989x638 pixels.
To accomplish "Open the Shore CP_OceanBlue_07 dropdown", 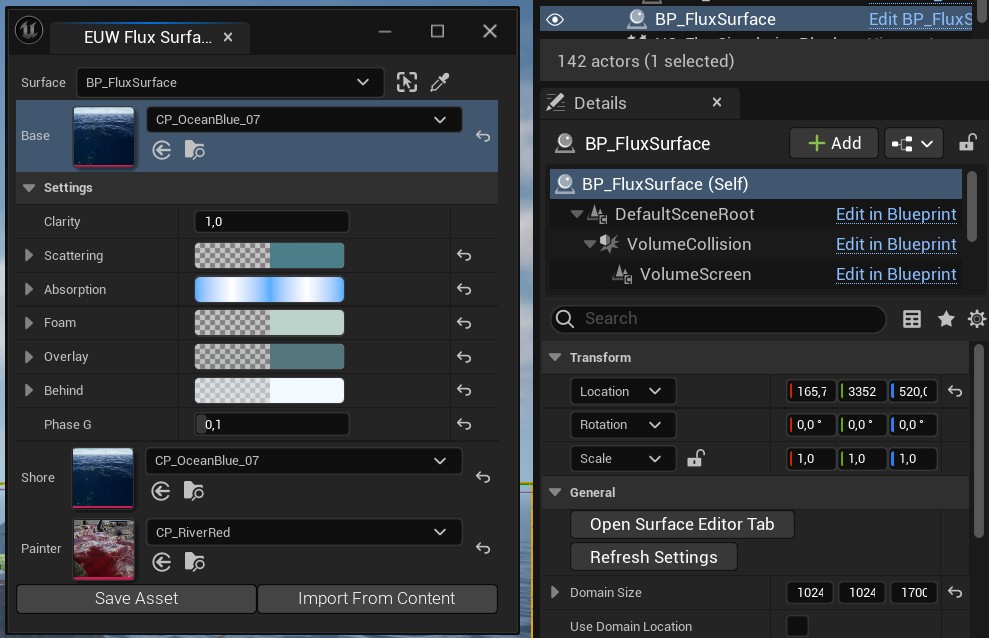I will (304, 461).
